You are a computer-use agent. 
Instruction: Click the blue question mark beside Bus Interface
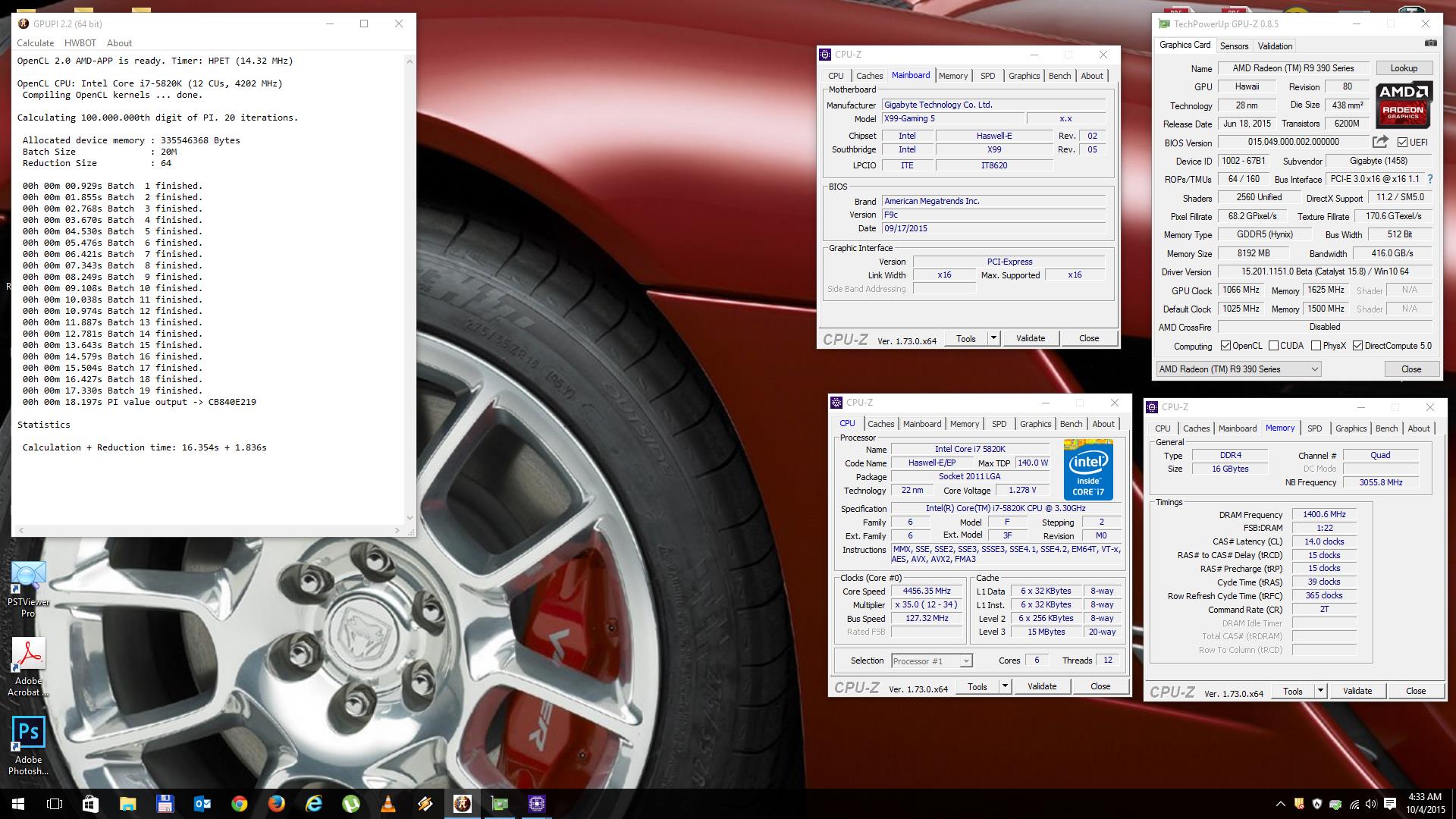(x=1430, y=179)
